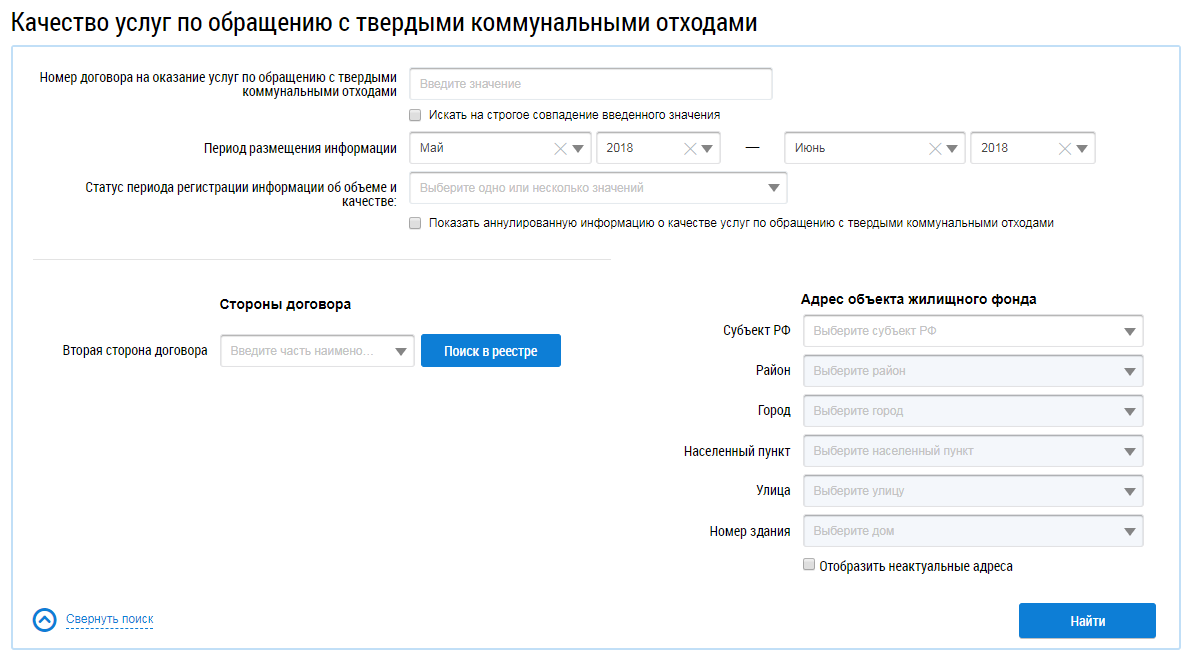1191x656 pixels.
Task: Clear the Май start month selection
Action: (x=560, y=149)
